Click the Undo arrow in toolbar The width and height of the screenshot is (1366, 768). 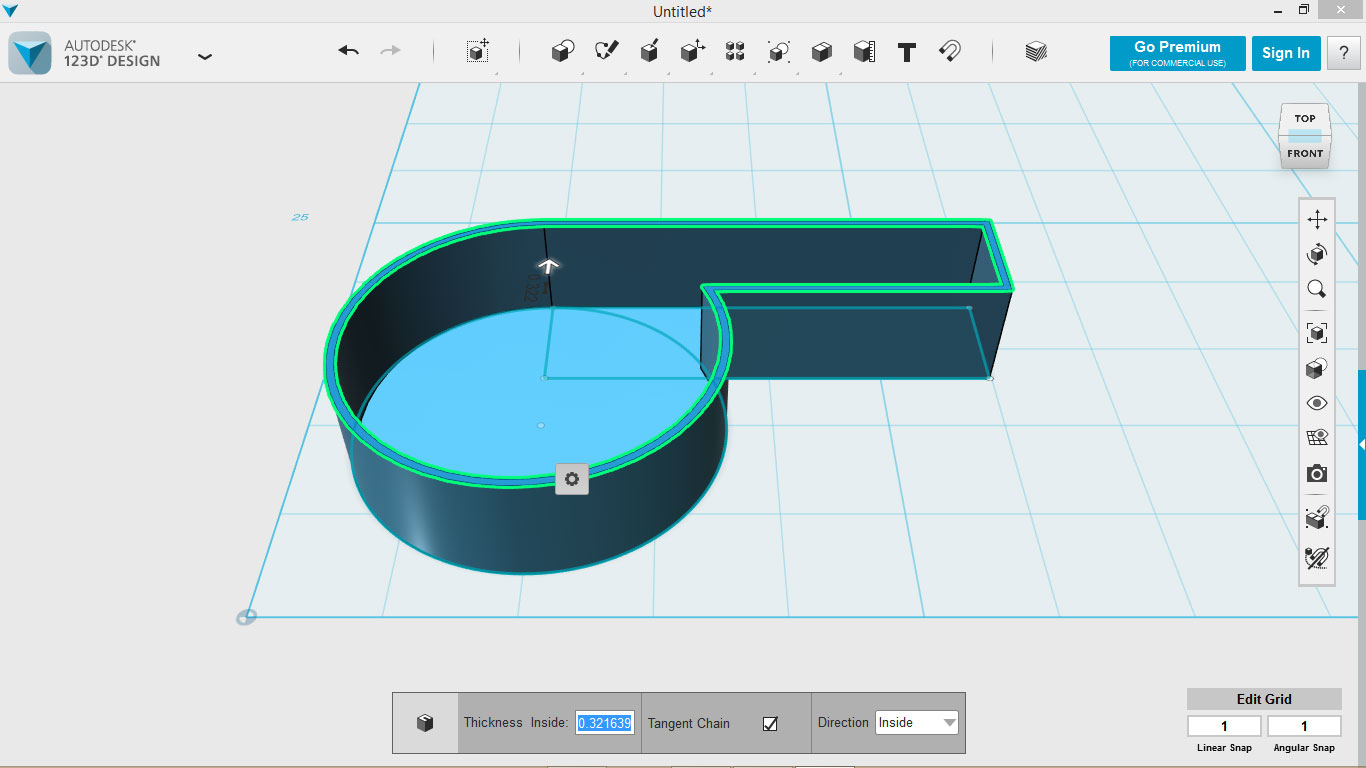(x=348, y=51)
